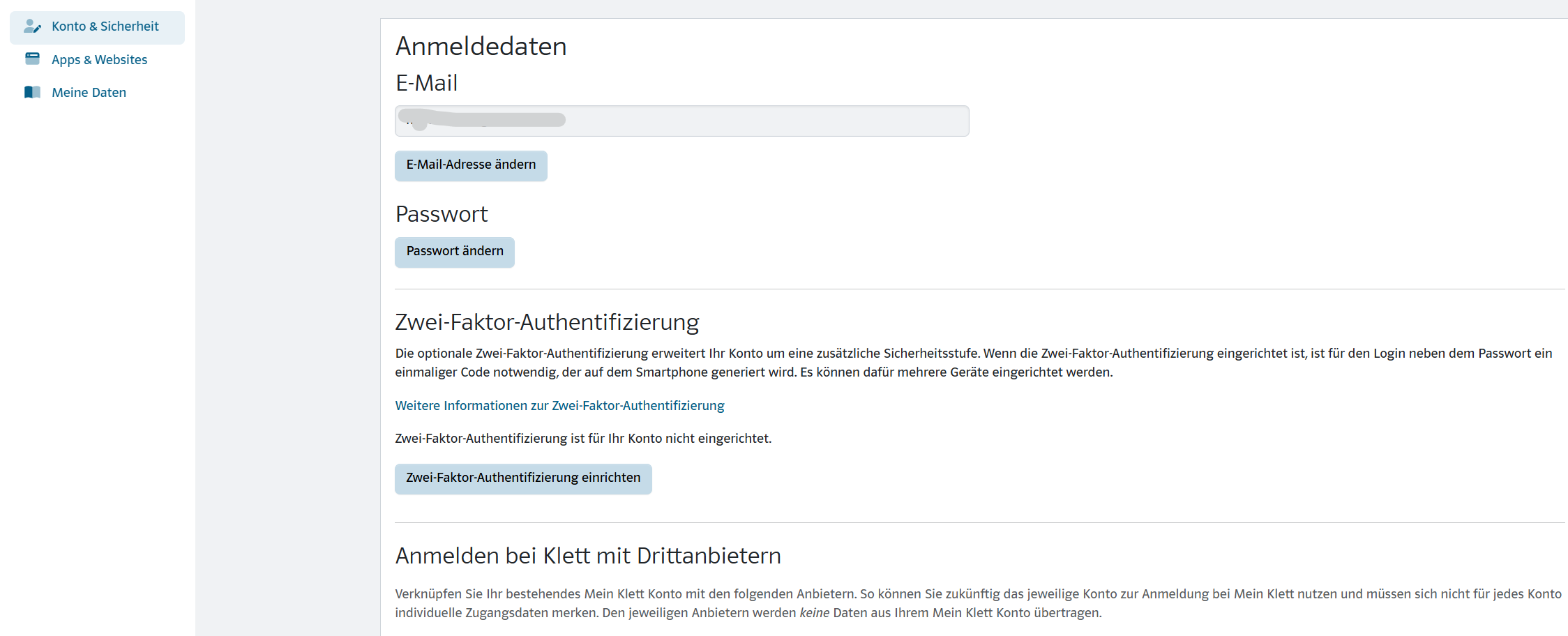Select the Meine Daten sidebar label

click(89, 93)
